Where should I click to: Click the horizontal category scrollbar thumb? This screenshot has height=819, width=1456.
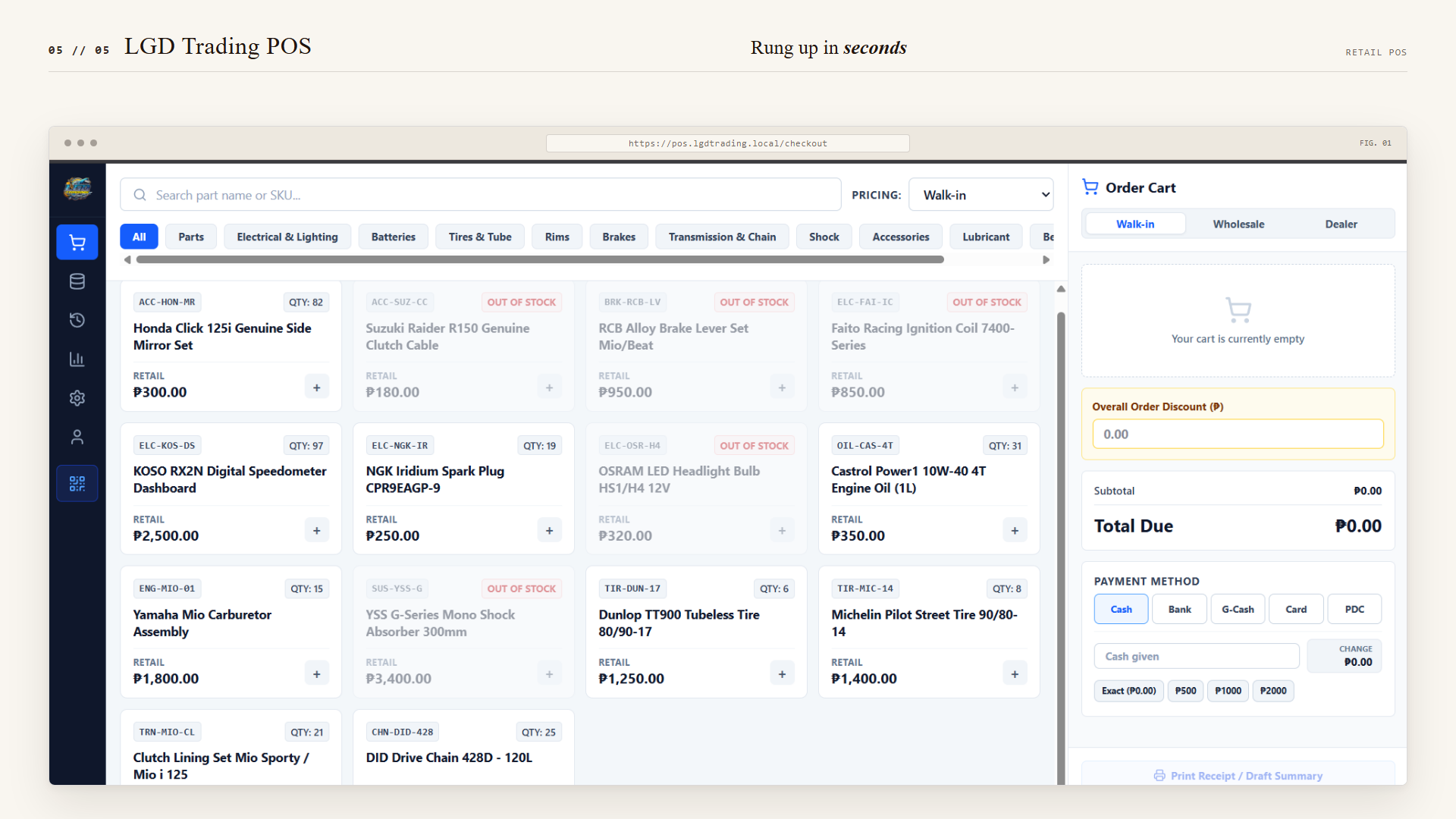pos(540,259)
